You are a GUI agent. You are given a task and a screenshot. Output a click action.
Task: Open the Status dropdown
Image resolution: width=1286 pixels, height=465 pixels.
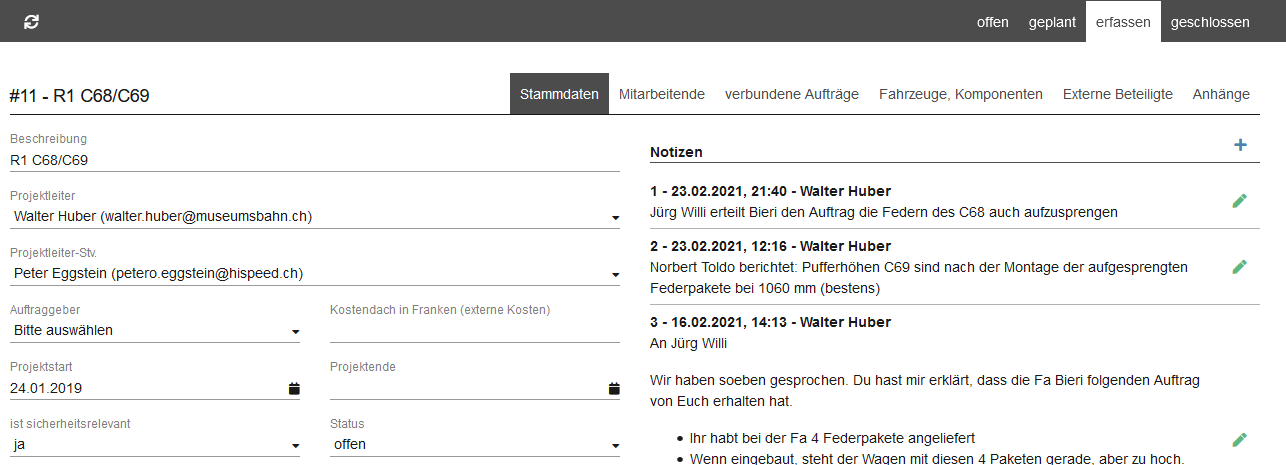475,445
